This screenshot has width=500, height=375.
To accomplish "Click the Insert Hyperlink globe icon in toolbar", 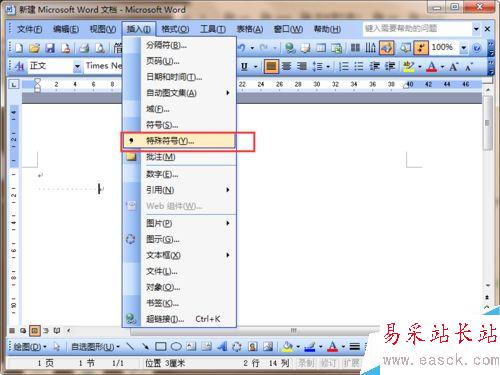I will tap(290, 48).
